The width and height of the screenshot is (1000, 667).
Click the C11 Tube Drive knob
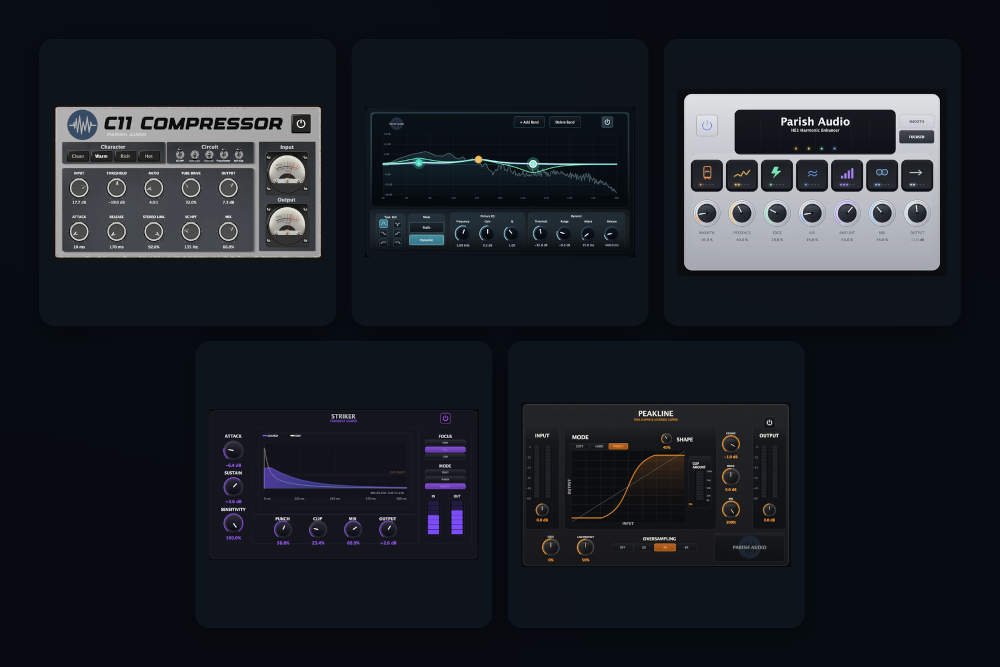[x=191, y=188]
